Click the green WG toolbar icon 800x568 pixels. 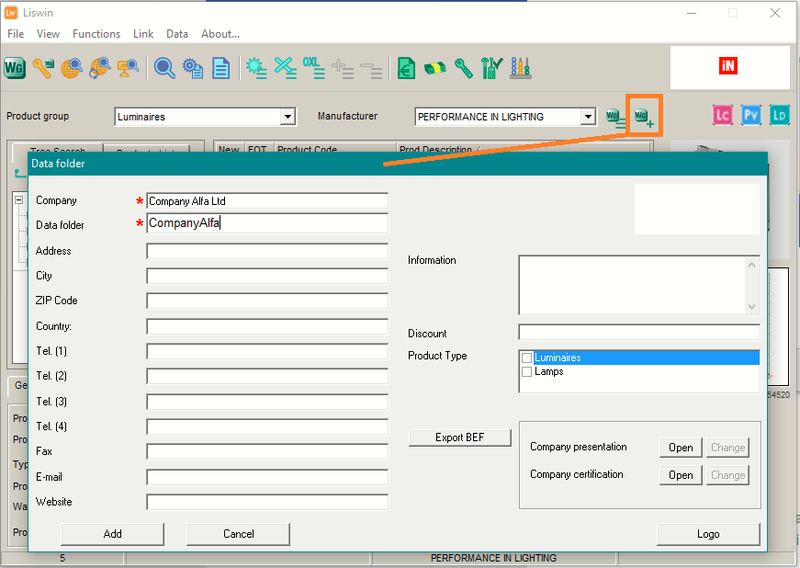(15, 68)
